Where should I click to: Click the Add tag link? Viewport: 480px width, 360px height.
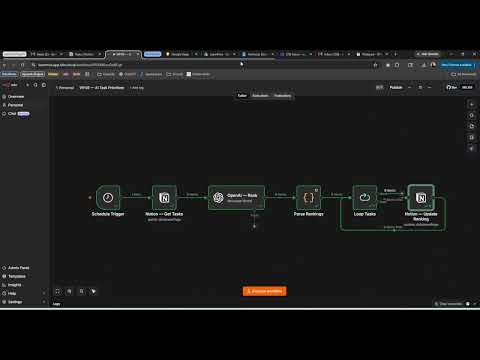pyautogui.click(x=137, y=88)
